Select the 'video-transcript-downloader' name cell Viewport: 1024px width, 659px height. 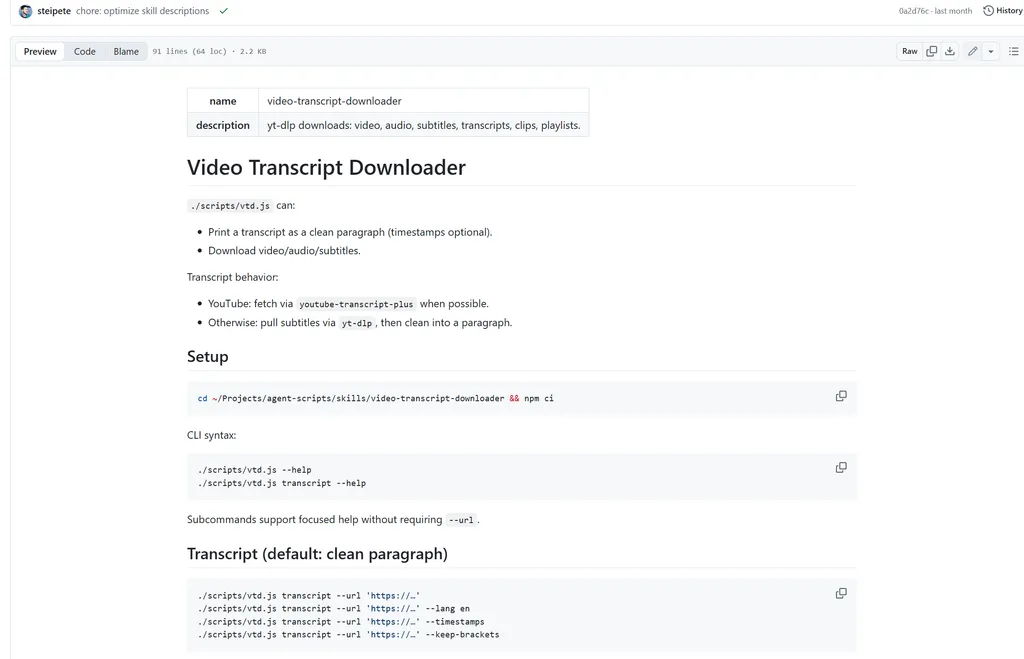click(423, 101)
